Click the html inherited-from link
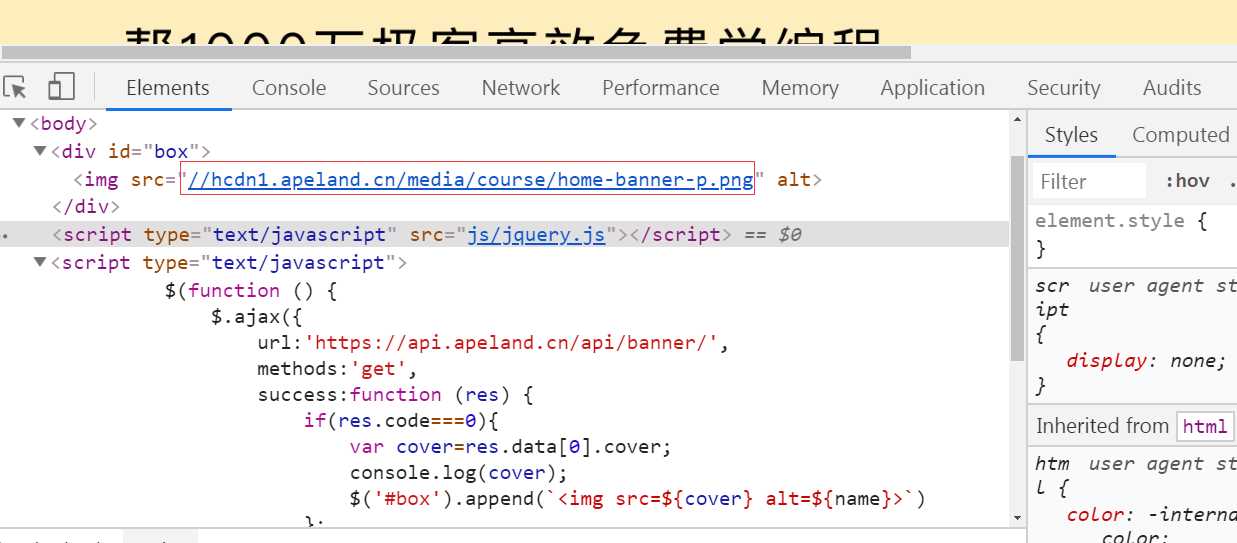The image size is (1237, 543). point(1204,426)
